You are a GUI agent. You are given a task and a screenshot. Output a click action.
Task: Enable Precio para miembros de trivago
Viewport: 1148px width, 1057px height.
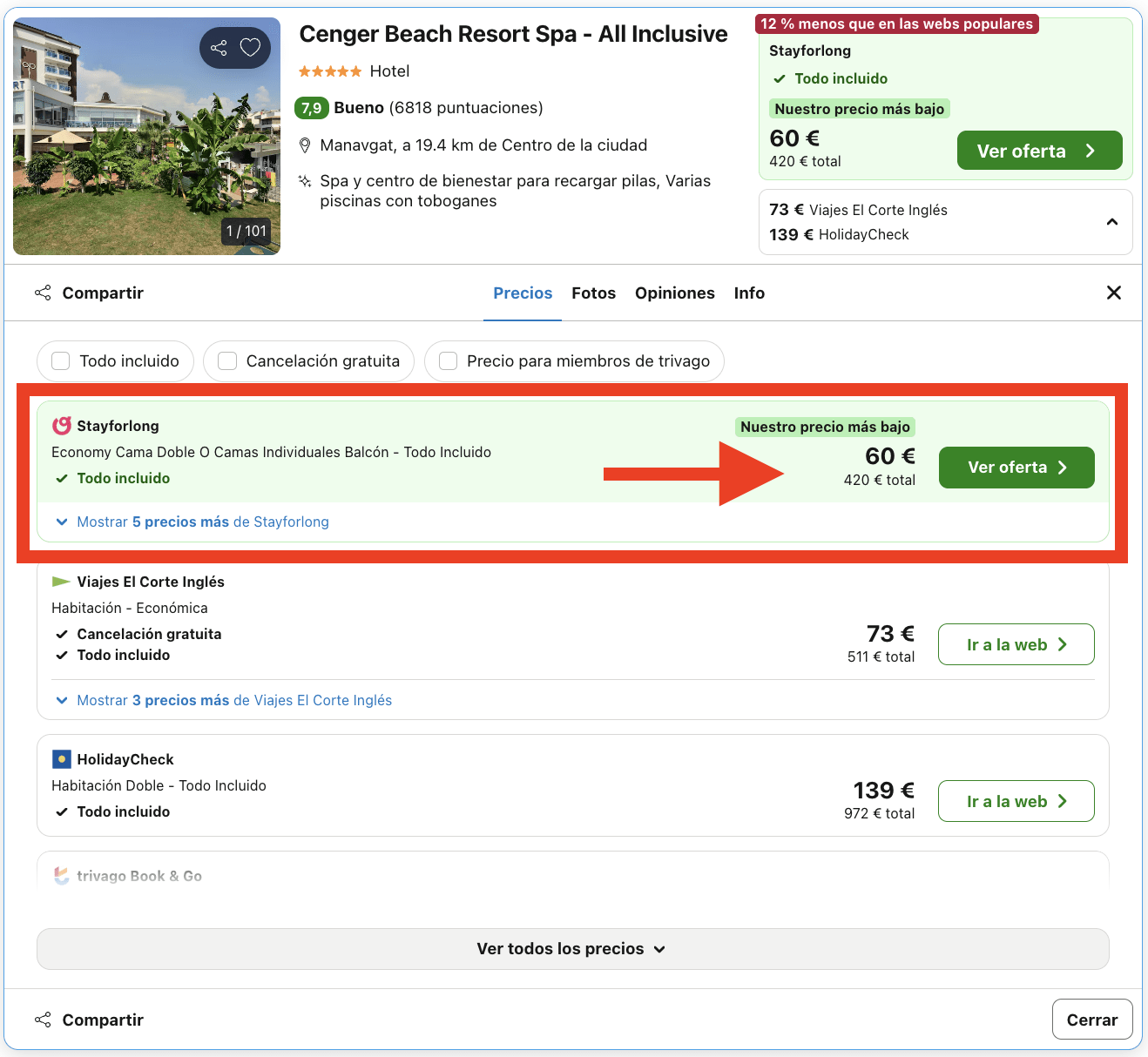point(449,360)
